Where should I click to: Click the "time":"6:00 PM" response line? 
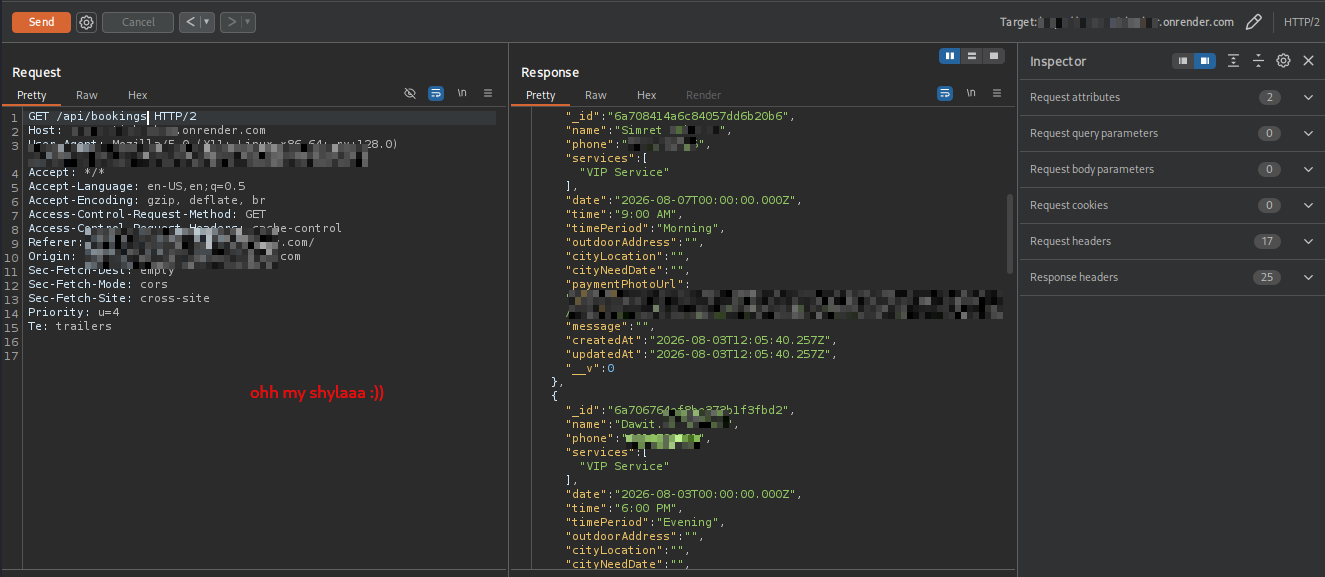[x=627, y=509]
